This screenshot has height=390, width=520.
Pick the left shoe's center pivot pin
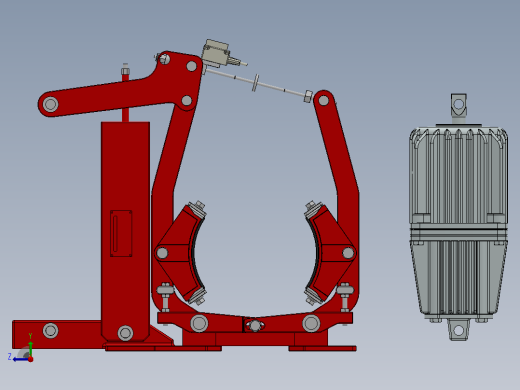(x=162, y=253)
